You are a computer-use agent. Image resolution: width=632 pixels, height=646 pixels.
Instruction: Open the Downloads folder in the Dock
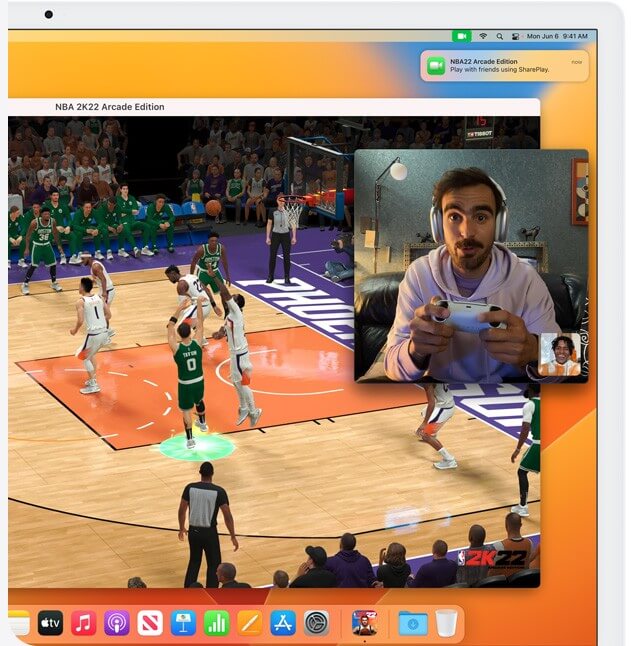click(413, 624)
